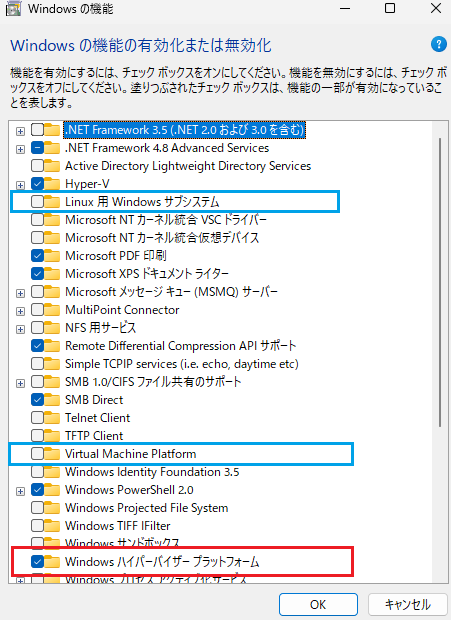451x620 pixels.
Task: Click folder icon next to SMB Direct
Action: point(52,399)
